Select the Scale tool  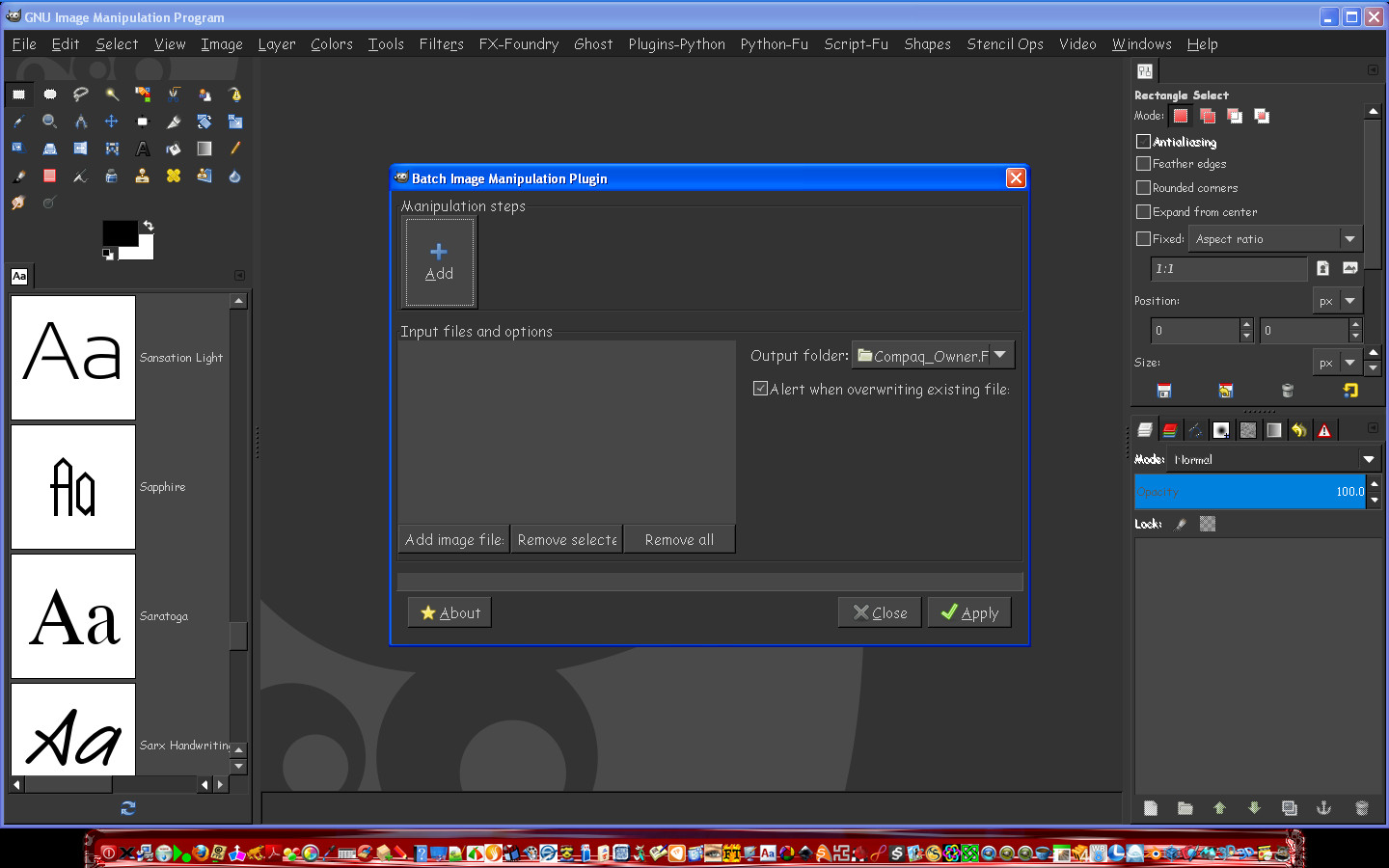234,122
